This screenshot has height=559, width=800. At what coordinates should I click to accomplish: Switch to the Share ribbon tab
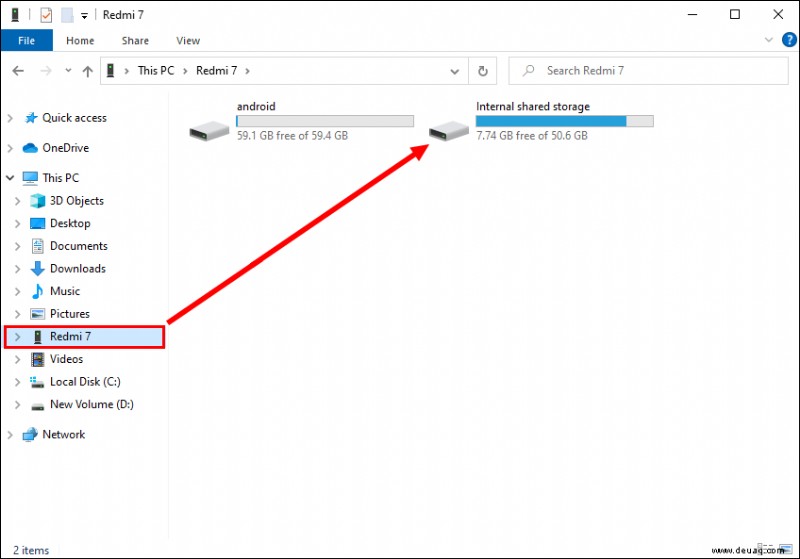[135, 40]
